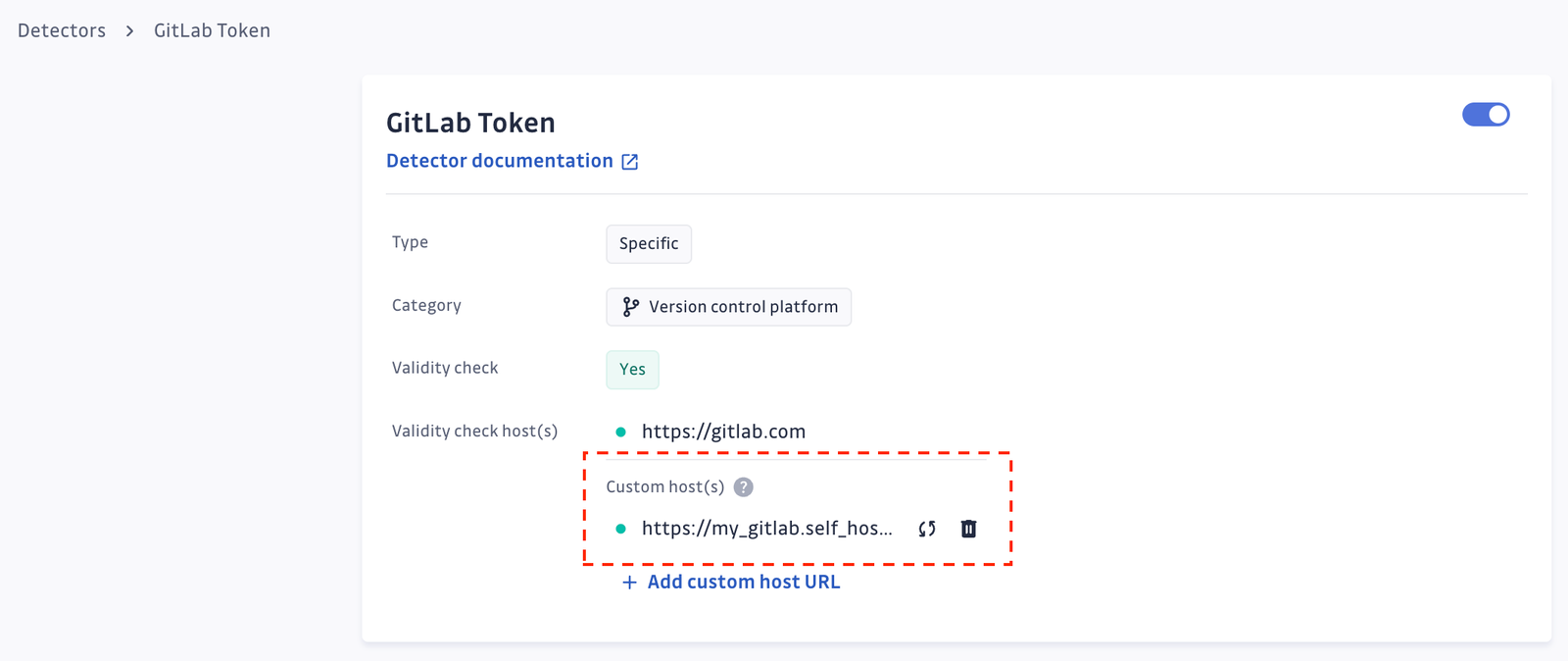Click the branch icon in Version control platform chip
1568x661 pixels.
(x=630, y=306)
